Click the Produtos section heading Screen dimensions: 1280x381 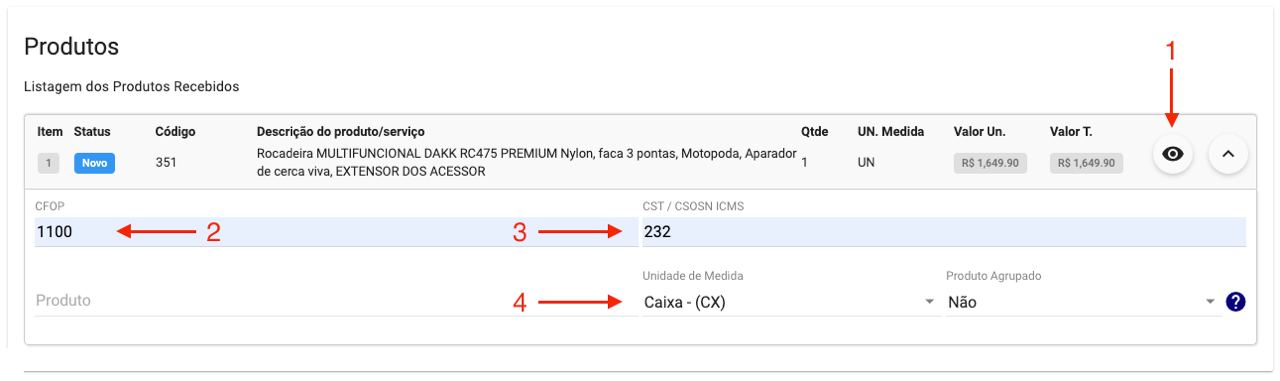point(71,46)
